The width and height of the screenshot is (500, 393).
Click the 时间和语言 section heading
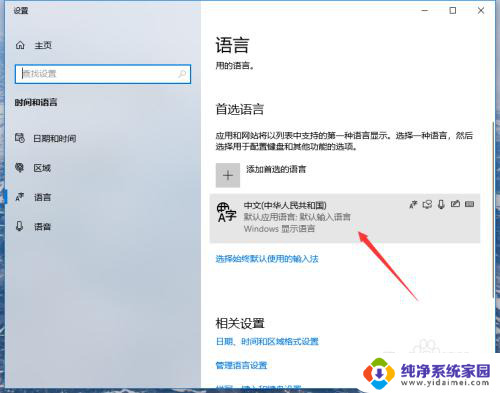tap(36, 102)
